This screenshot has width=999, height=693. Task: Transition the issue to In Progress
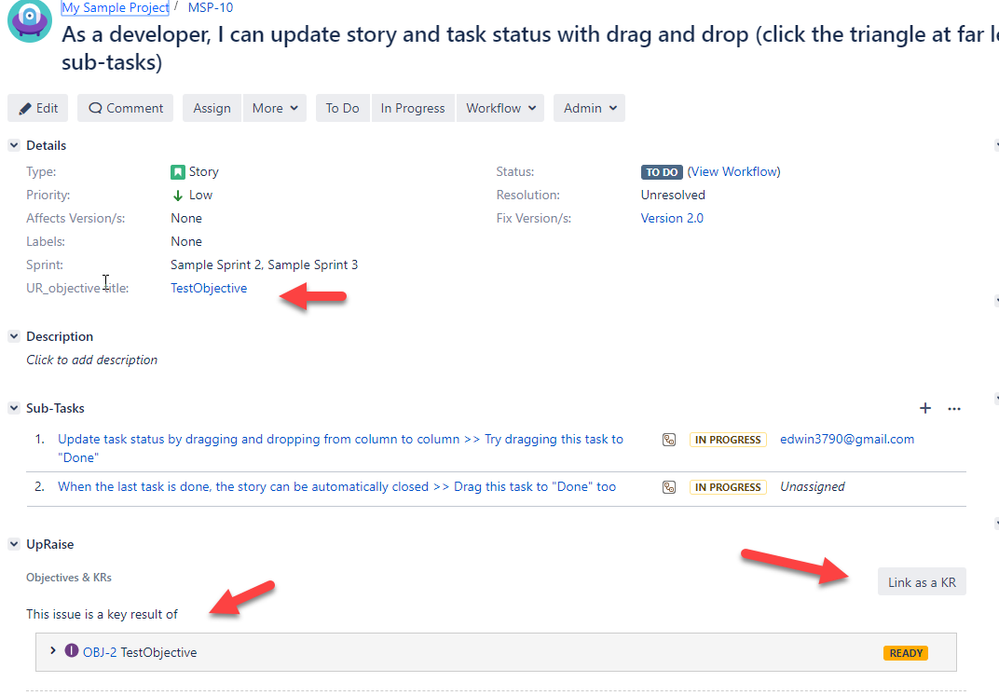point(413,108)
